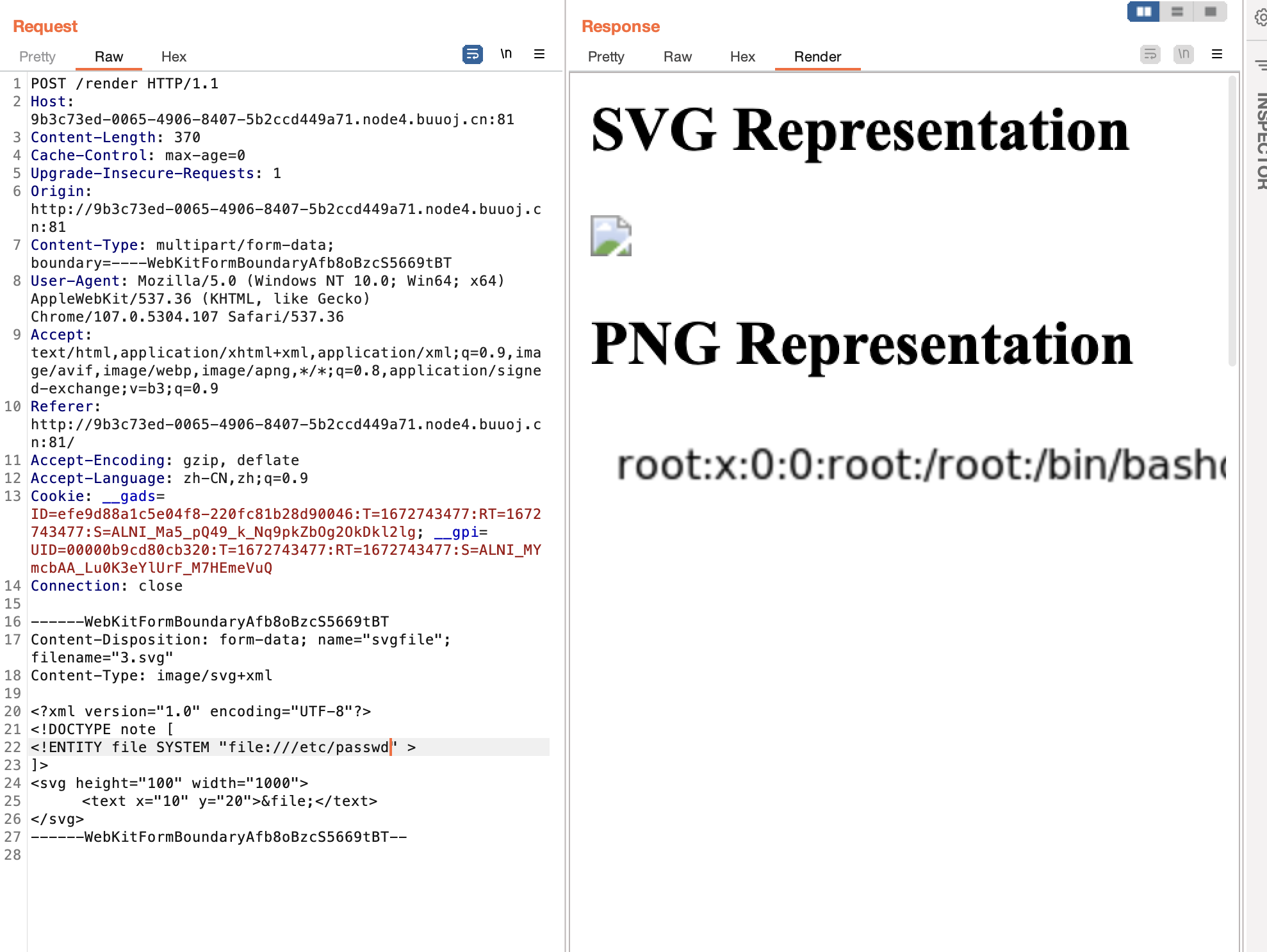This screenshot has height=952, width=1267.
Task: Click the xml version declaration line
Action: click(x=201, y=711)
